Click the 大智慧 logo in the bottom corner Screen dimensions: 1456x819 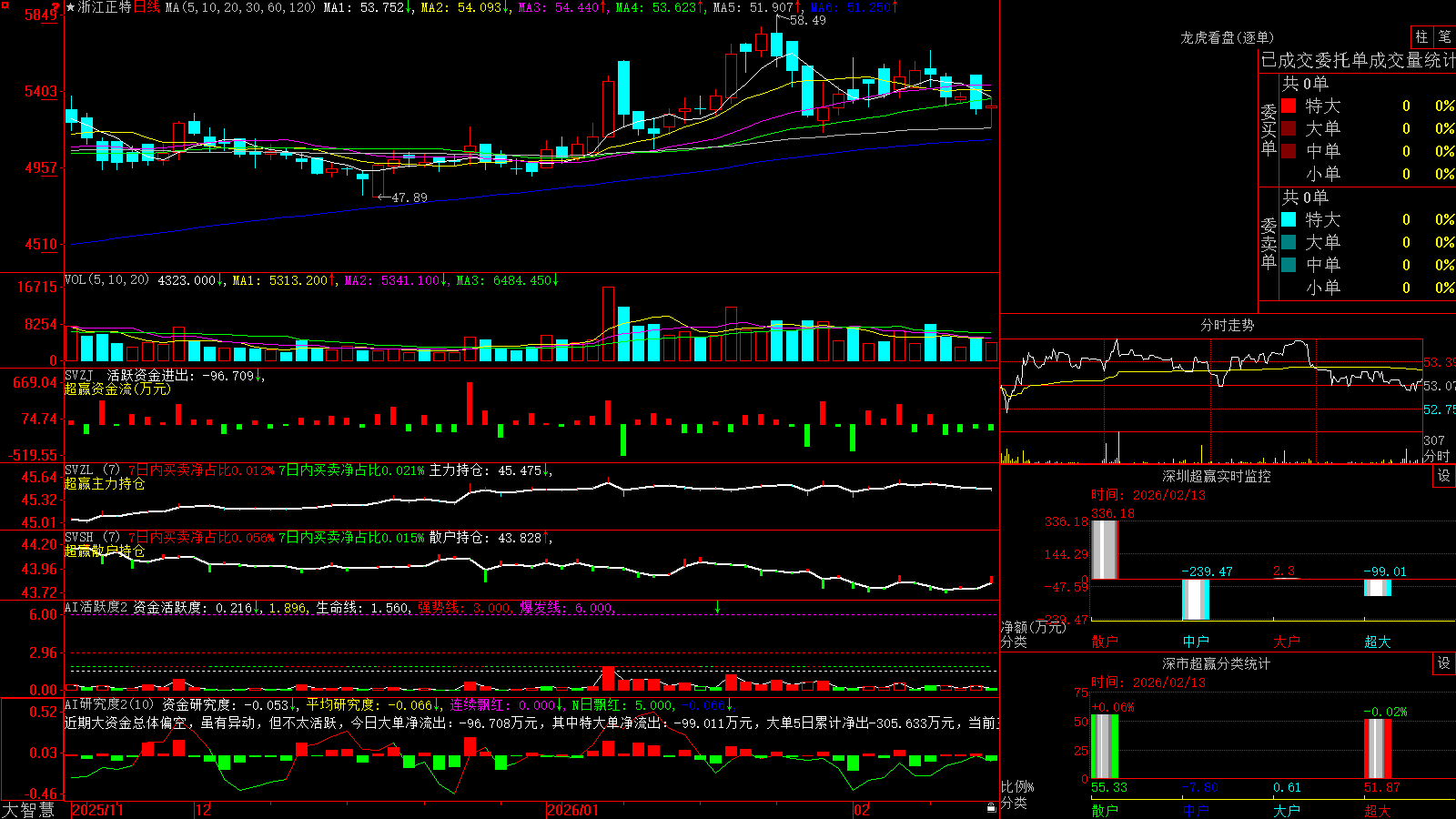point(28,809)
